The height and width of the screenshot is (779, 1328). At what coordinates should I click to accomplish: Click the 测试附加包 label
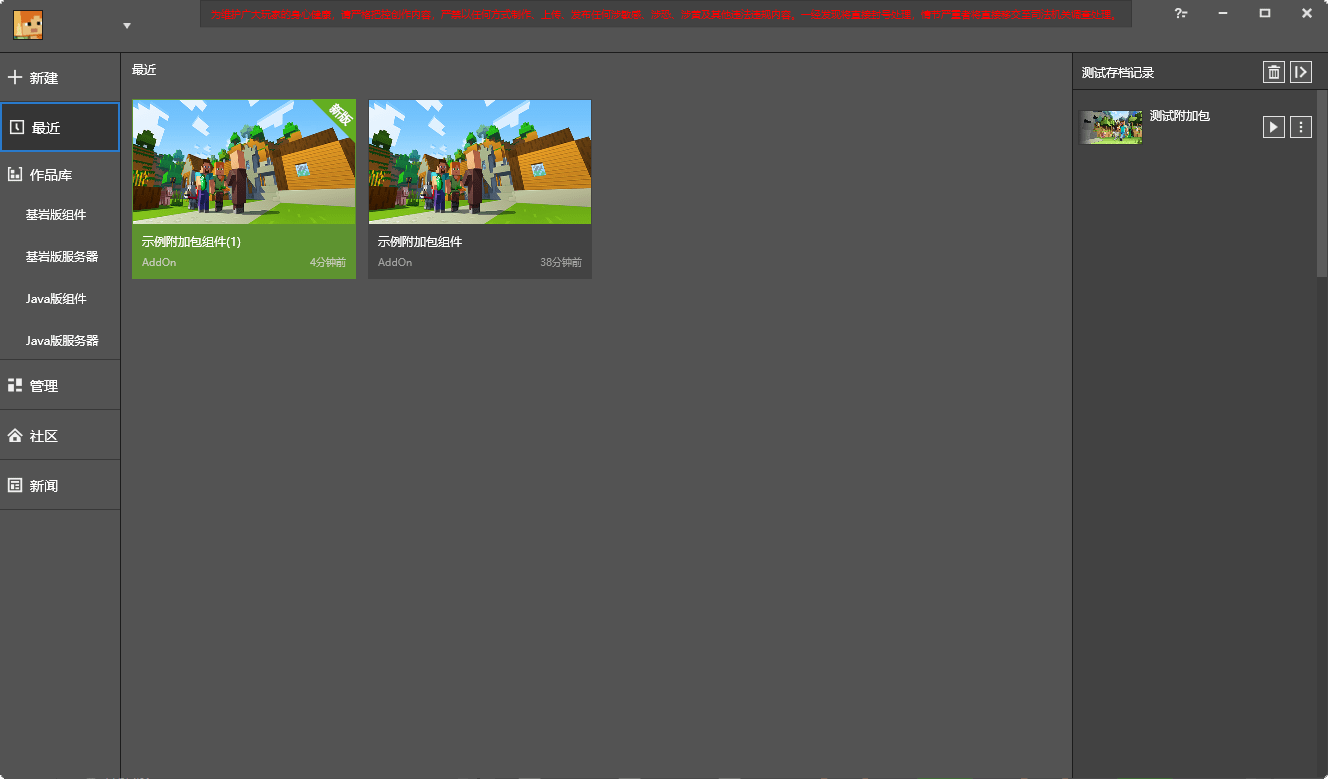coord(1180,116)
